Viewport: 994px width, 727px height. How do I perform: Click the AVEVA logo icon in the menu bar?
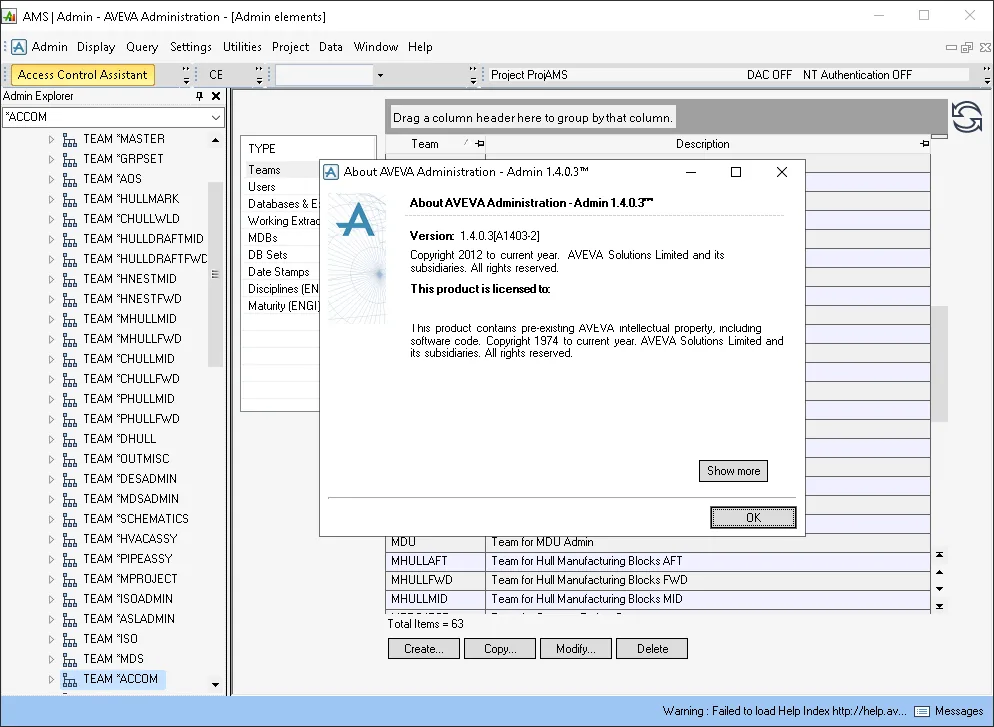pos(19,47)
